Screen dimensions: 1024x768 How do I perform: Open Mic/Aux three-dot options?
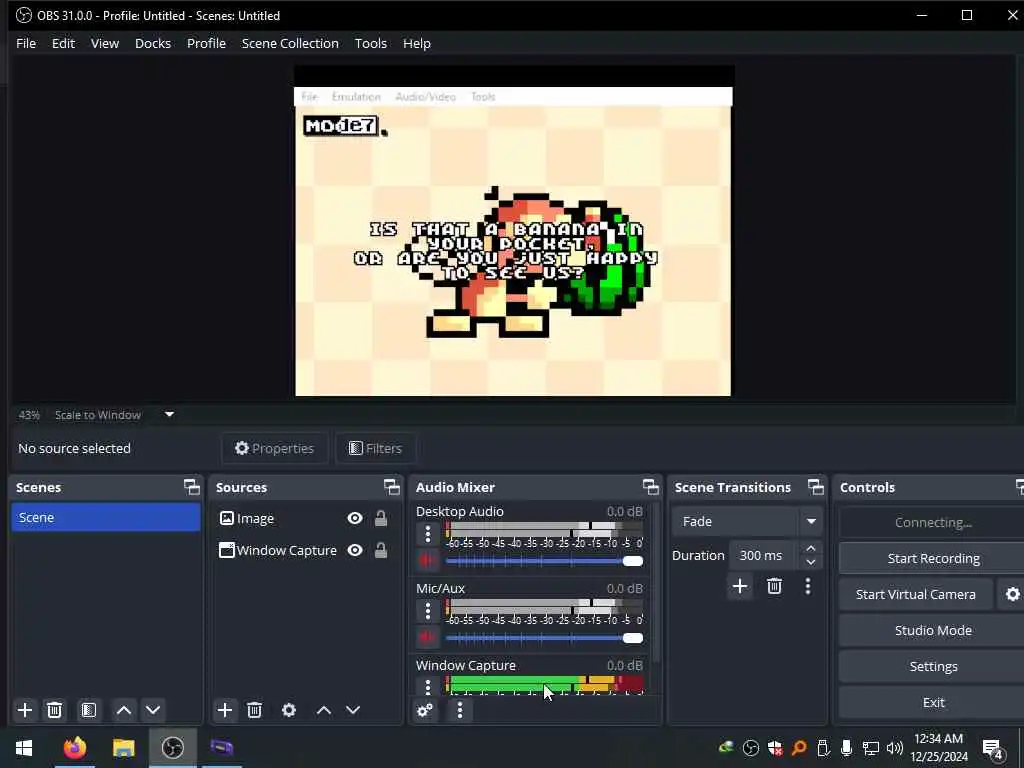pos(428,611)
